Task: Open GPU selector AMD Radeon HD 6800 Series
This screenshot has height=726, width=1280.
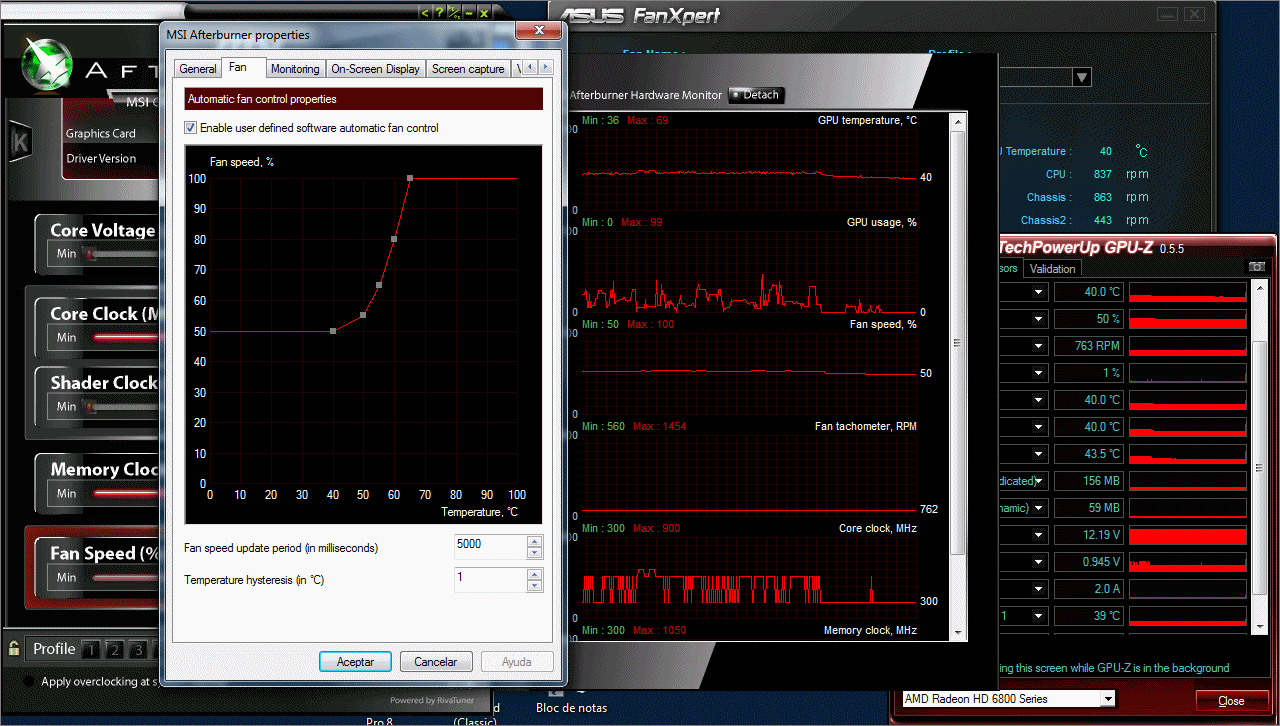Action: tap(1008, 699)
